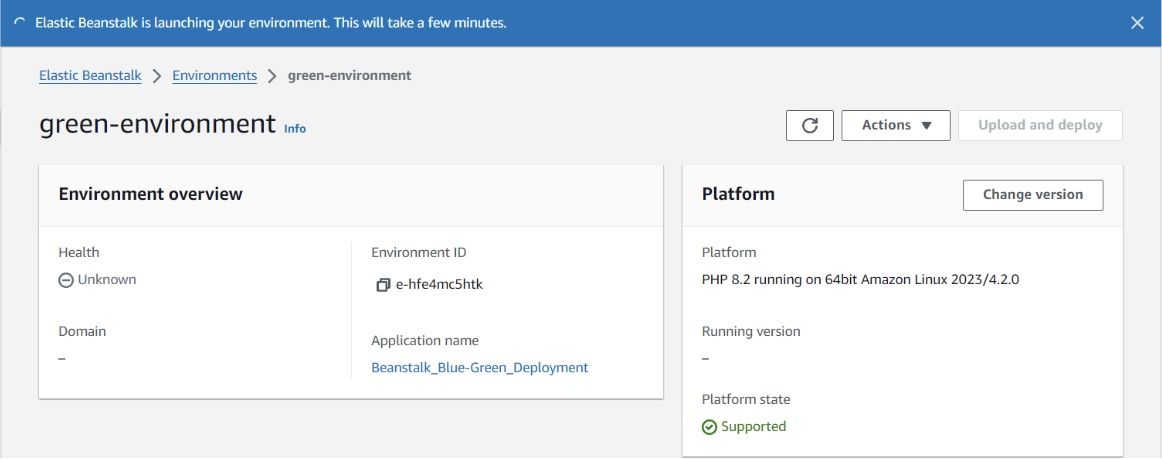1162x460 pixels.
Task: Click the environment ID text e-hfe4mc5htk
Action: 439,285
